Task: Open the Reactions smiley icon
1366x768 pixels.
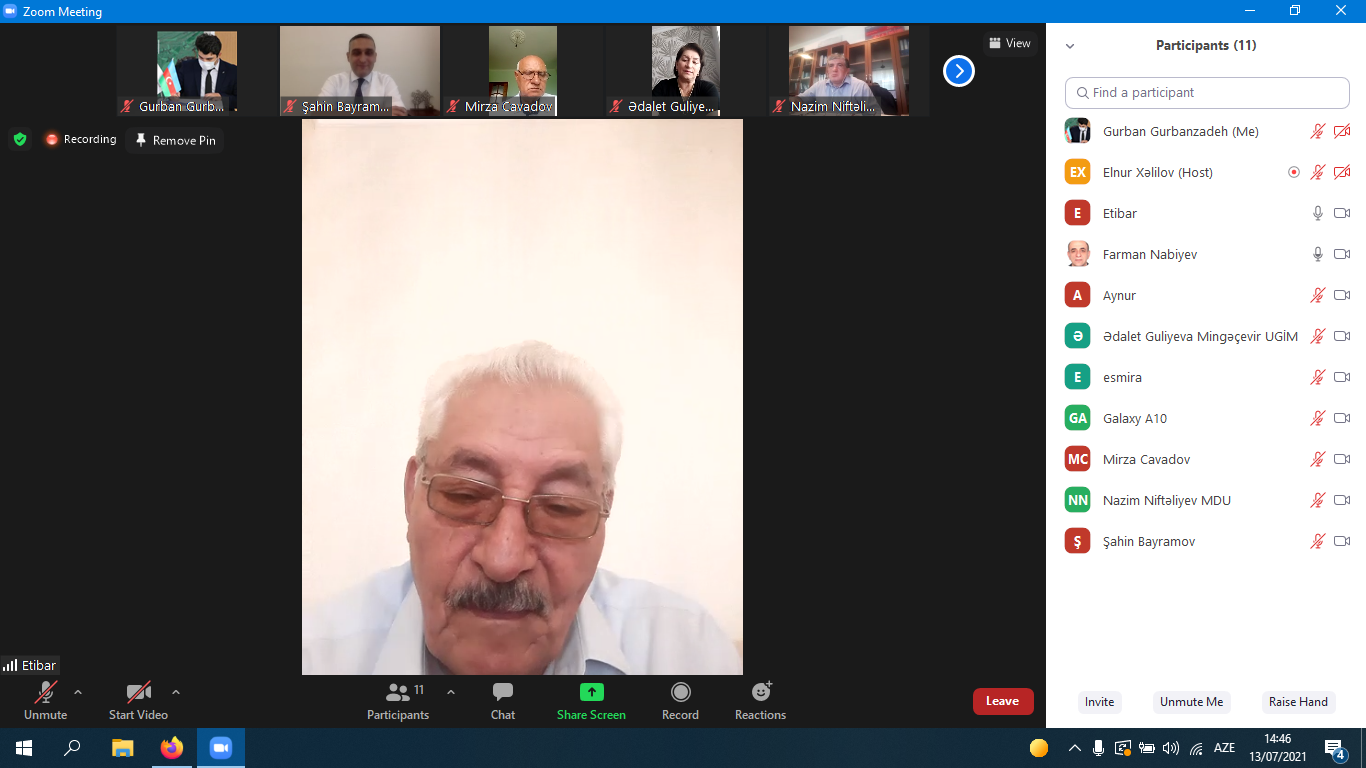Action: [761, 692]
